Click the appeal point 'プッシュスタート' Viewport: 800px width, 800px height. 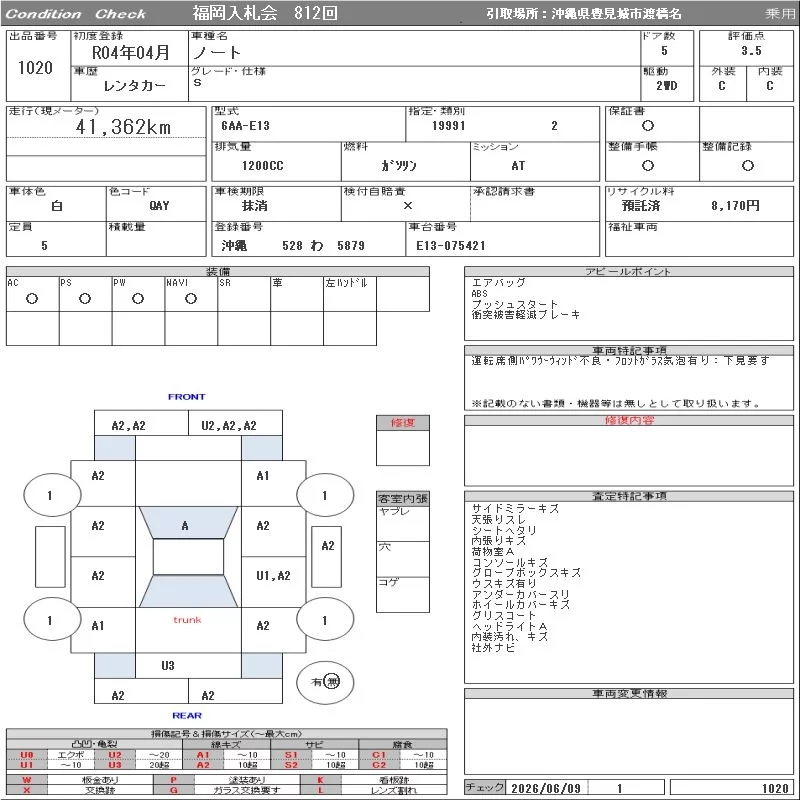(x=515, y=304)
